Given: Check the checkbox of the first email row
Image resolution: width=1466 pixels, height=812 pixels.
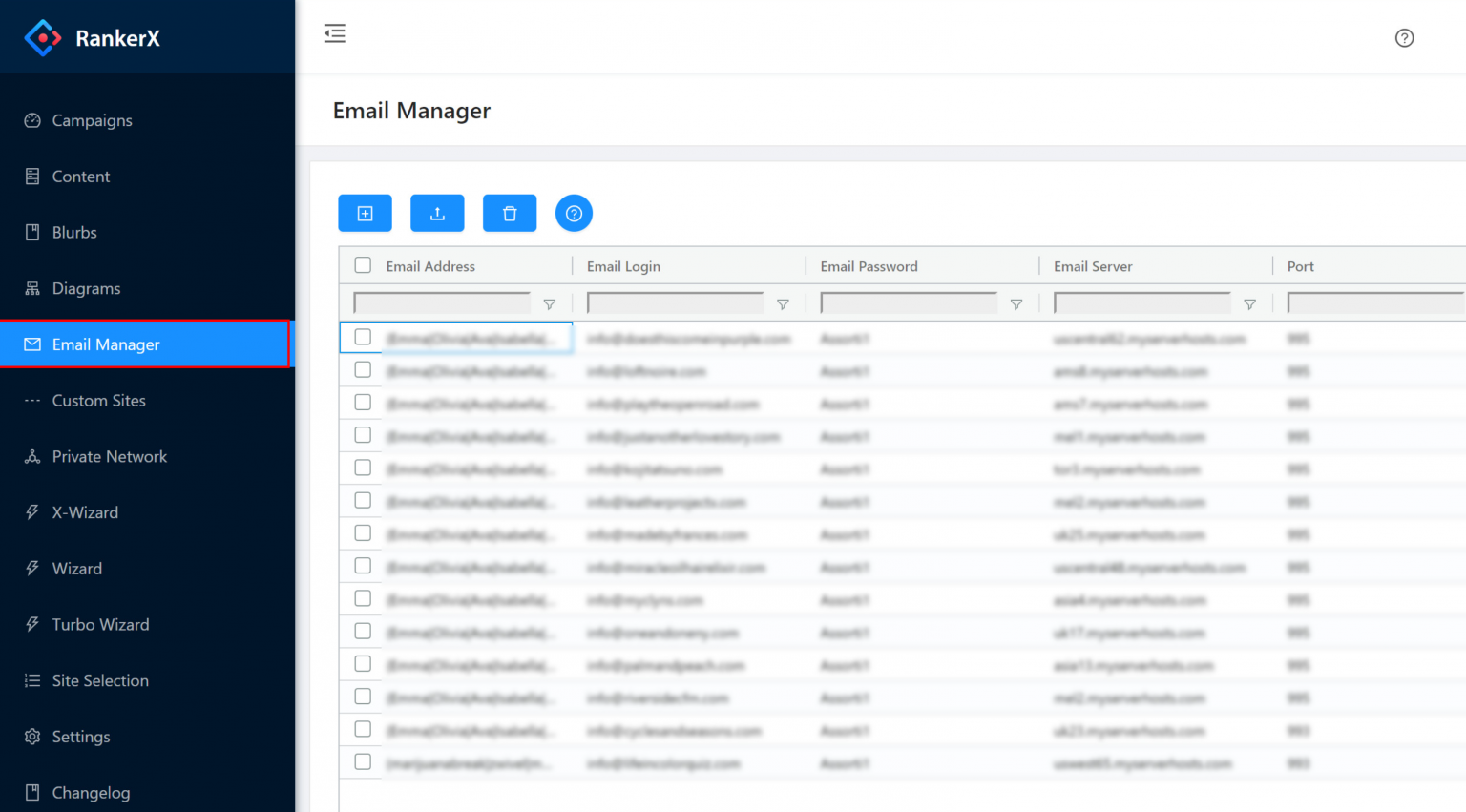Looking at the screenshot, I should (x=363, y=337).
